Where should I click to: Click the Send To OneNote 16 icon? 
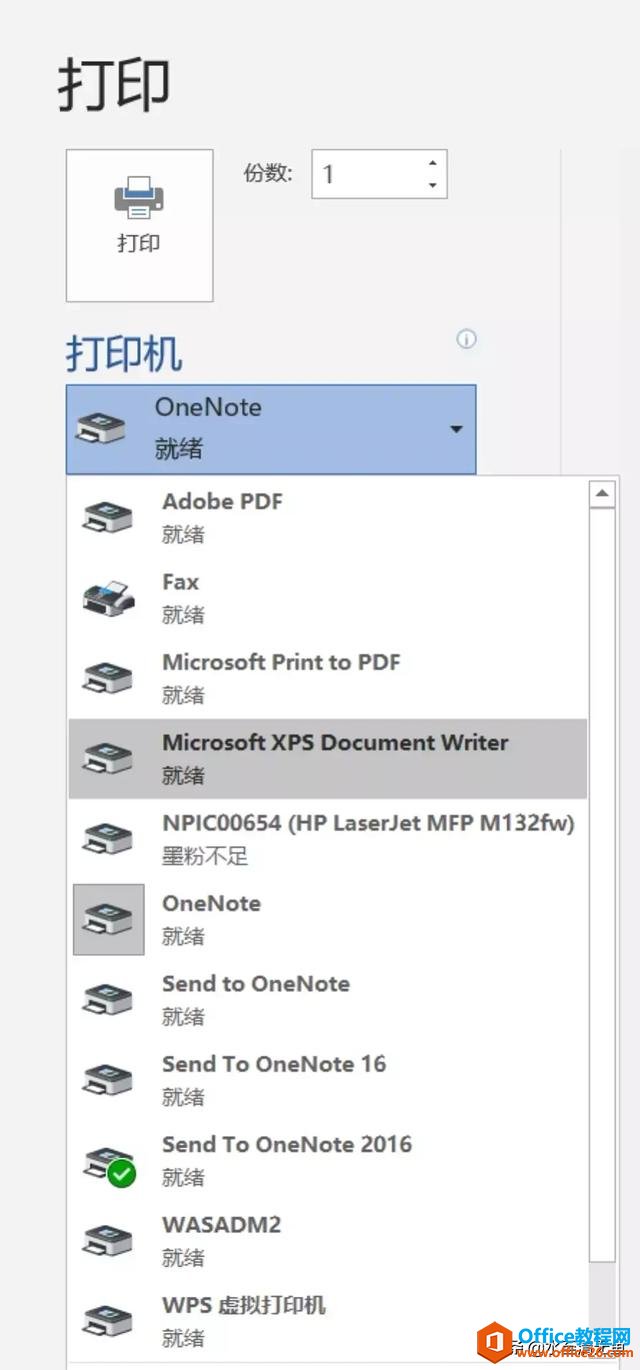click(107, 1079)
